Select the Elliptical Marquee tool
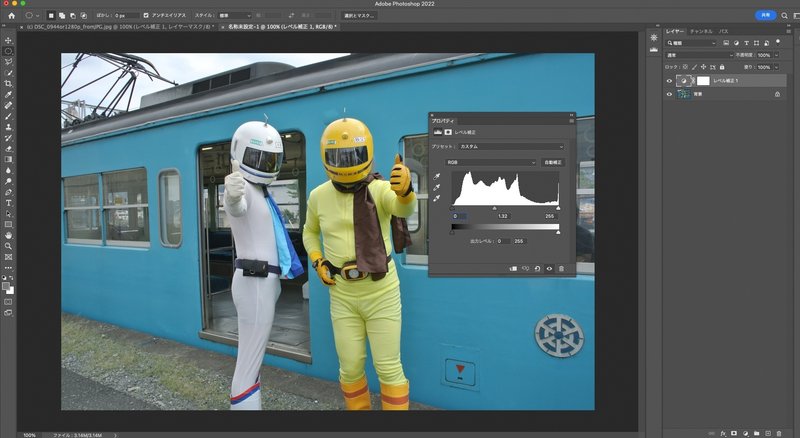This screenshot has width=800, height=438. (8, 51)
